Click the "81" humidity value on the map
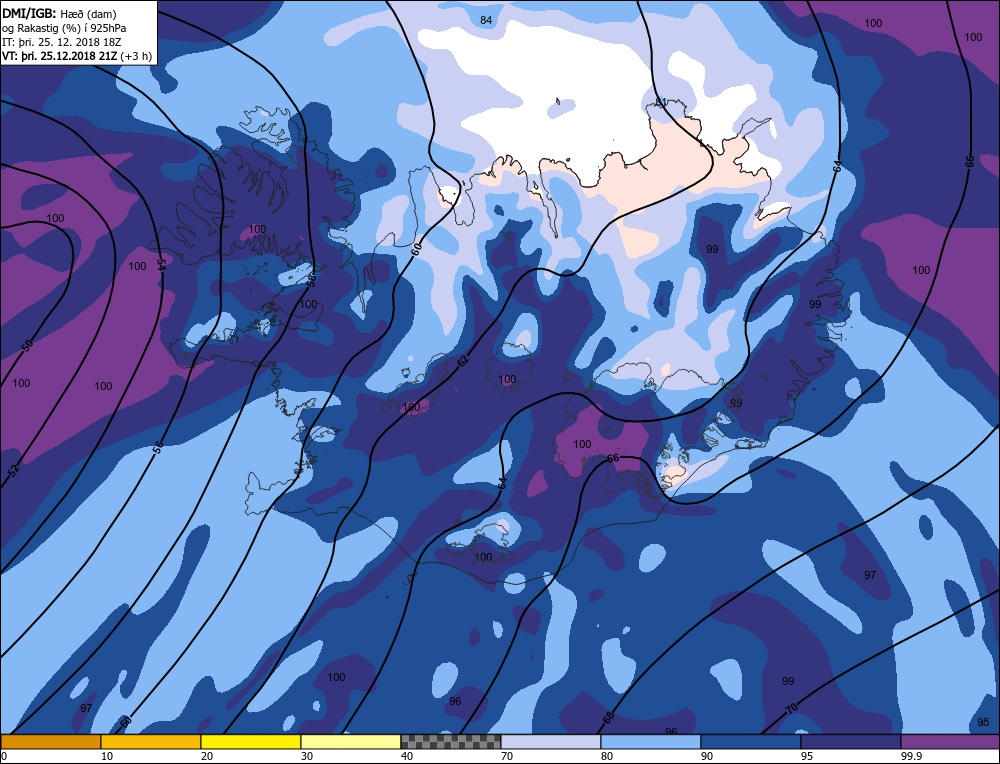The width and height of the screenshot is (1000, 764). tap(661, 103)
